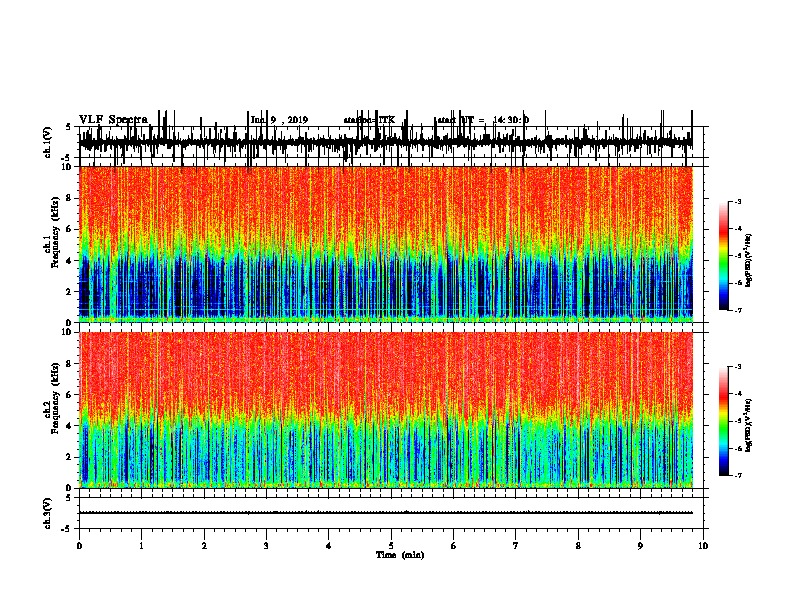Click the ch.2 color bar "log(PSD)" label

[748, 425]
